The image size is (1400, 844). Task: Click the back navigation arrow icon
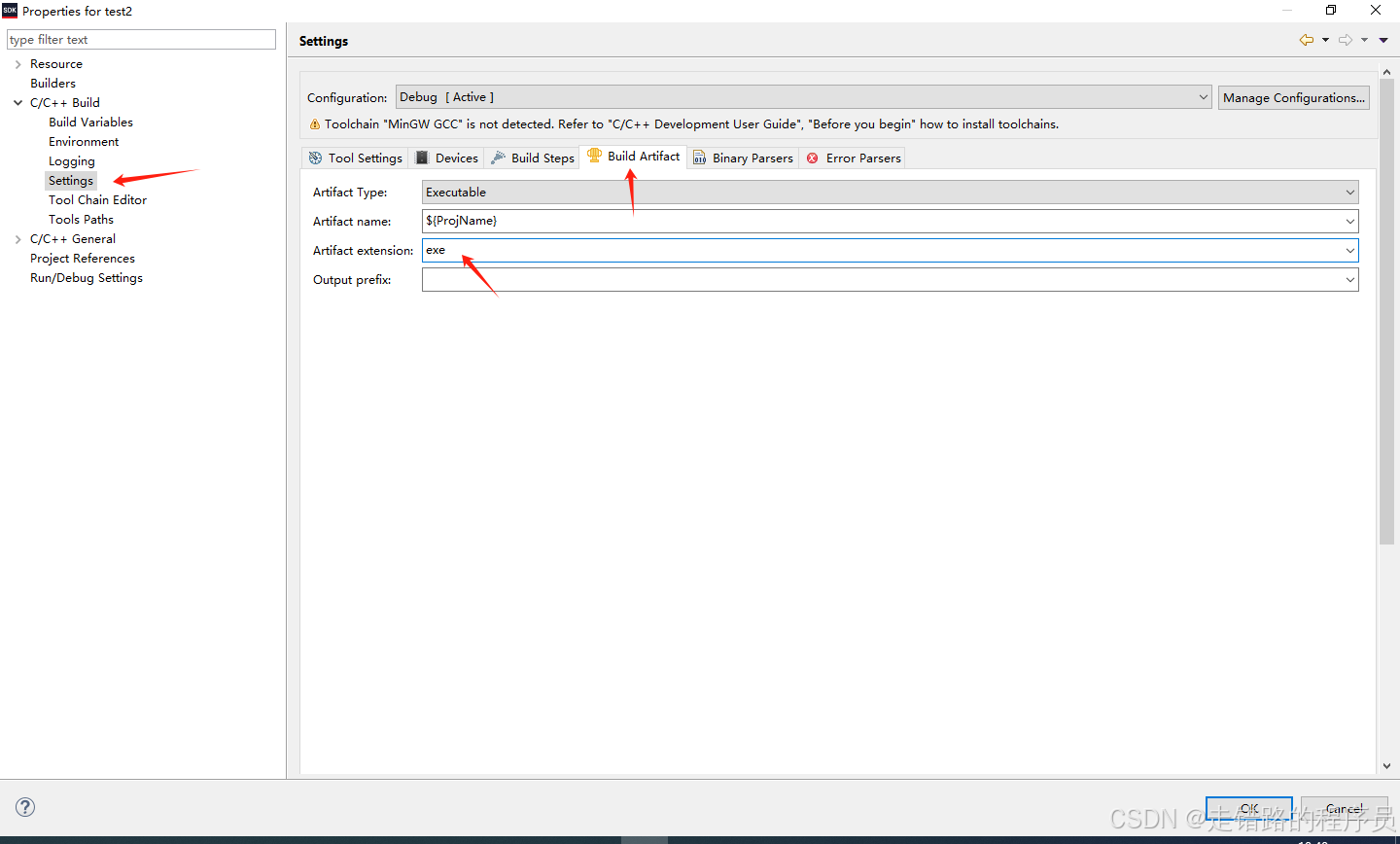point(1306,40)
